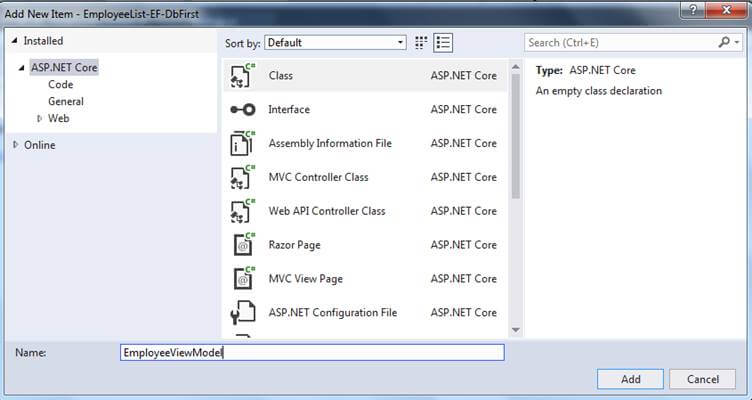Expand the Web tree node
Viewport: 752px width, 400px height.
(39, 118)
